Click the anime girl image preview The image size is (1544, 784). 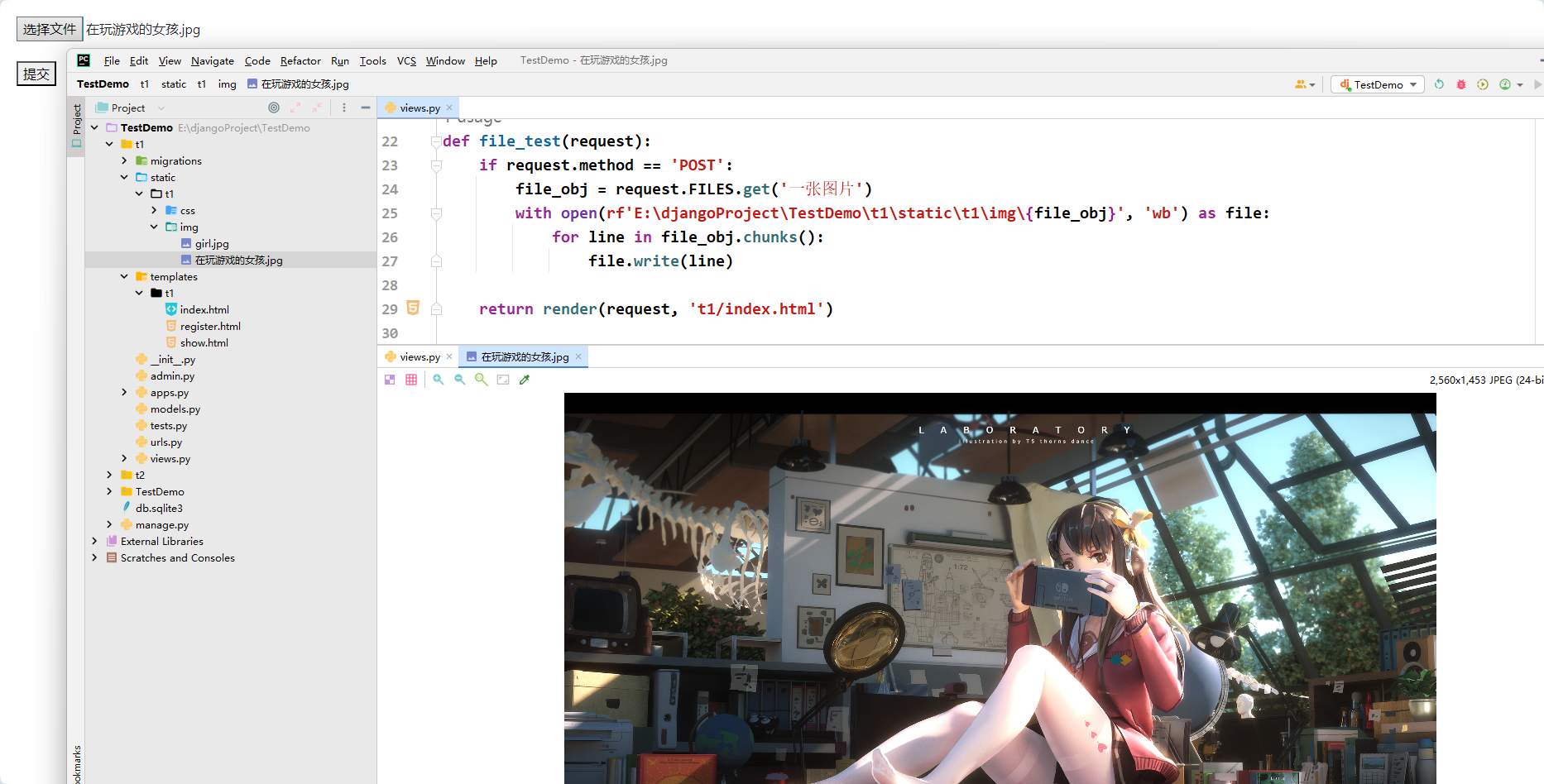pos(1000,588)
